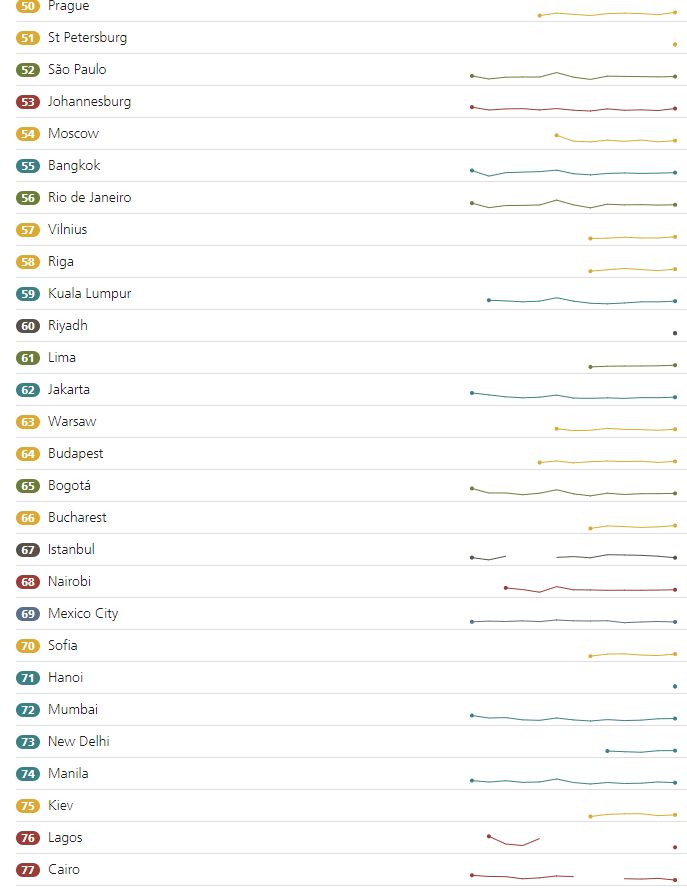Image resolution: width=687 pixels, height=888 pixels.
Task: Click the Hanoi single data point
Action: coord(675,686)
